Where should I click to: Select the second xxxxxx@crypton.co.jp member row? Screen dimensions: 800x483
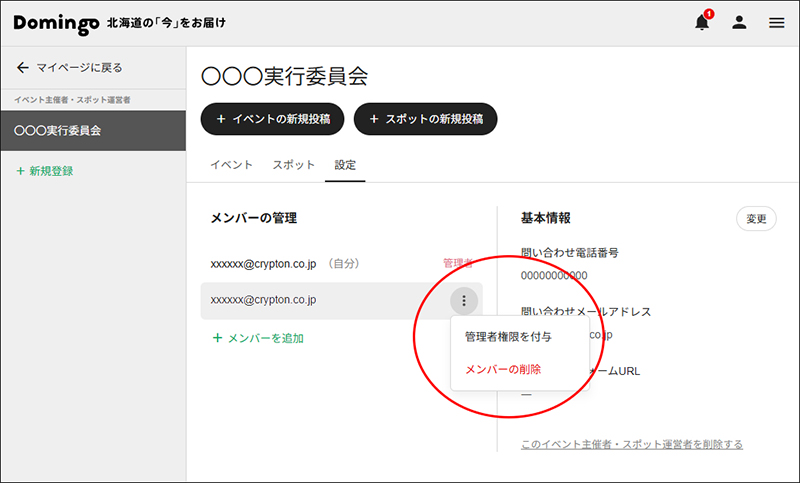point(341,301)
